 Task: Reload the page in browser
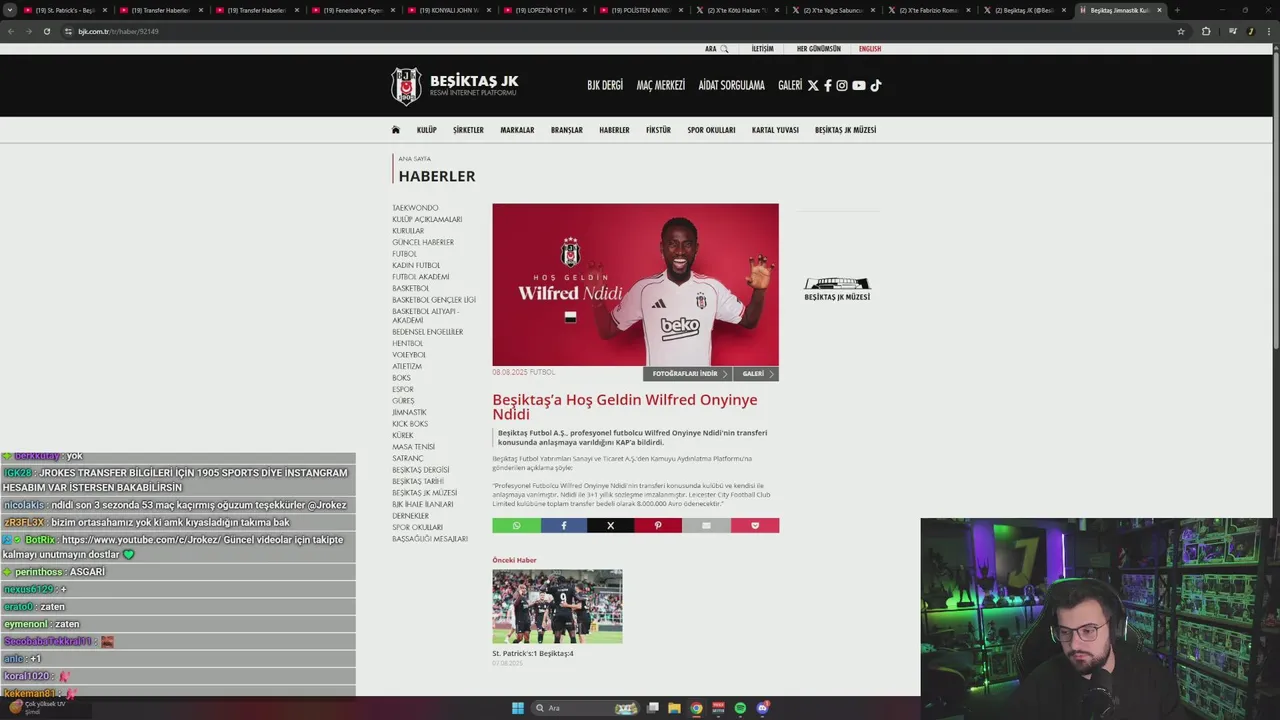coord(46,31)
